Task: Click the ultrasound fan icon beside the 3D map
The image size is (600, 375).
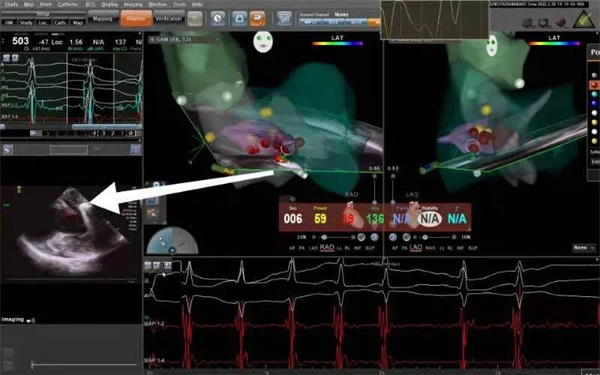Action: [172, 241]
